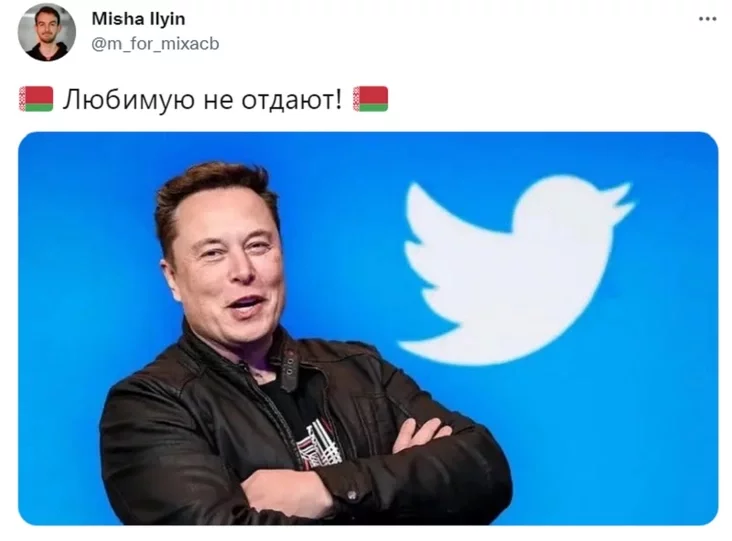
Task: Click Misha Ilyin's profile avatar
Action: click(x=47, y=32)
